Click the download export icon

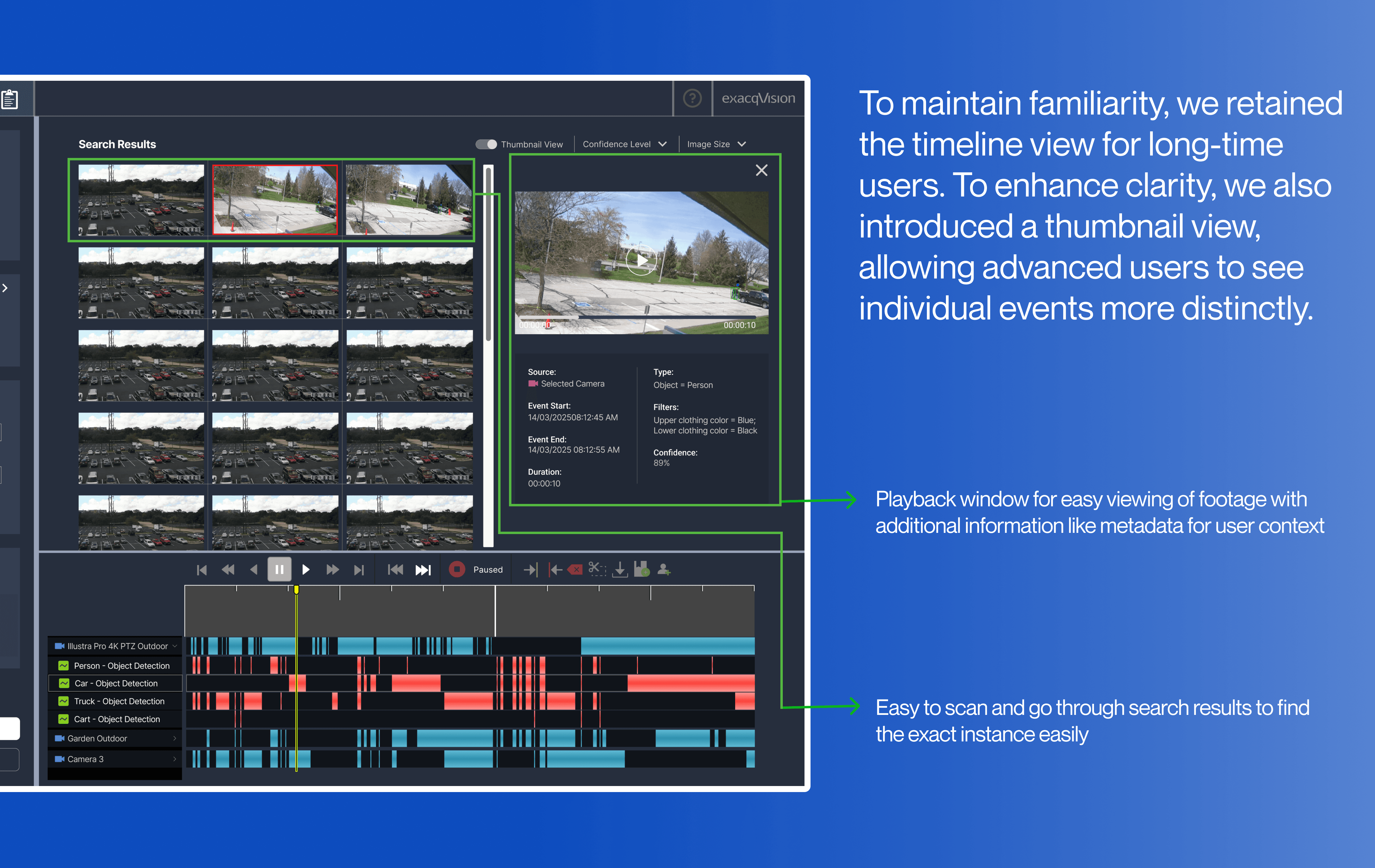(620, 570)
